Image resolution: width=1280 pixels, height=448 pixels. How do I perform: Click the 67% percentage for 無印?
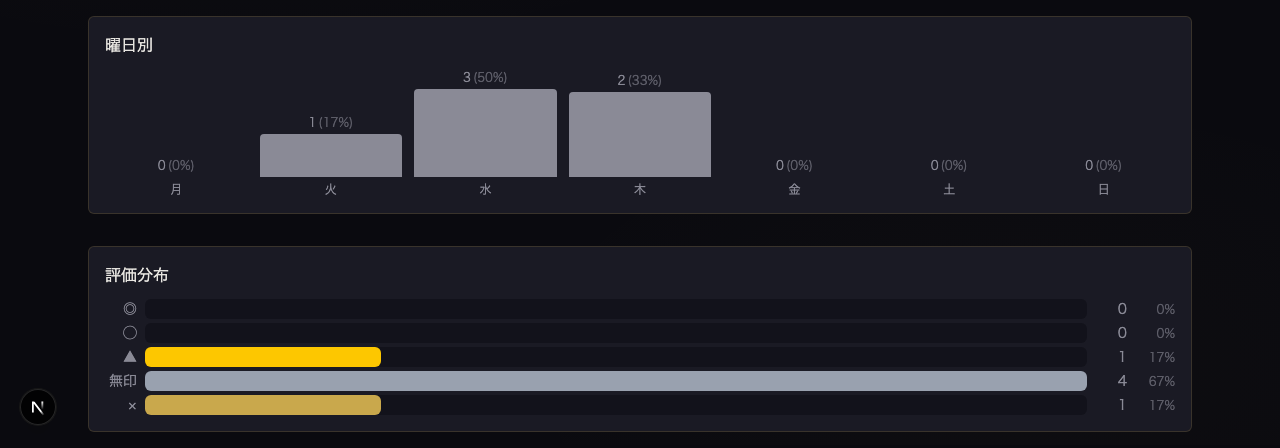(1161, 381)
